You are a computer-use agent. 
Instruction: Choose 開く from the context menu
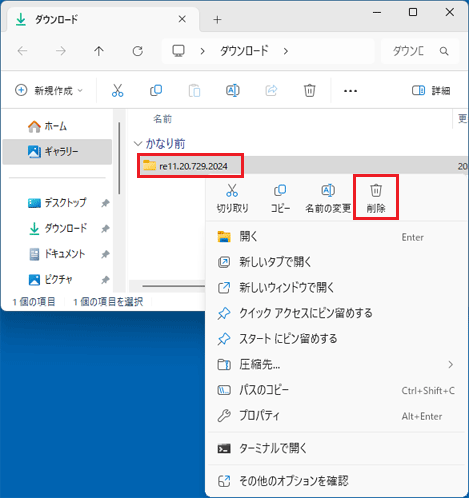(x=336, y=237)
